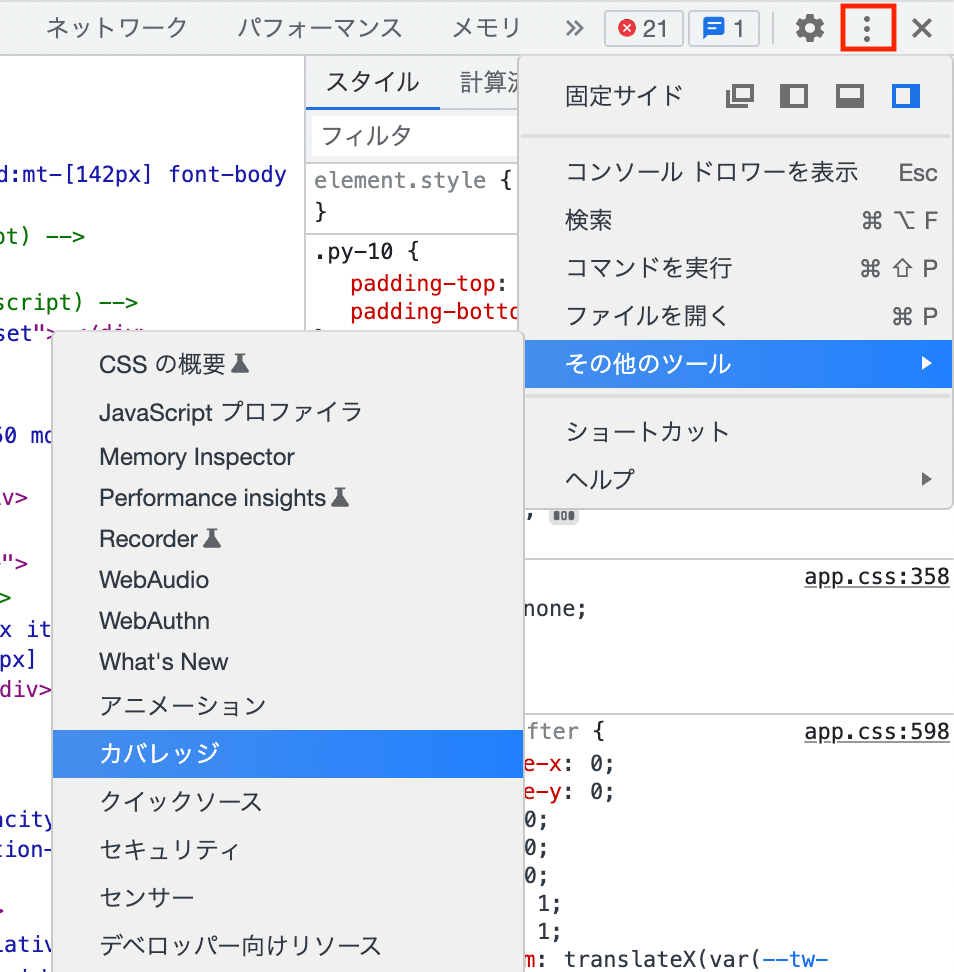Select the dock-to-right icon
This screenshot has height=972, width=954.
(905, 95)
